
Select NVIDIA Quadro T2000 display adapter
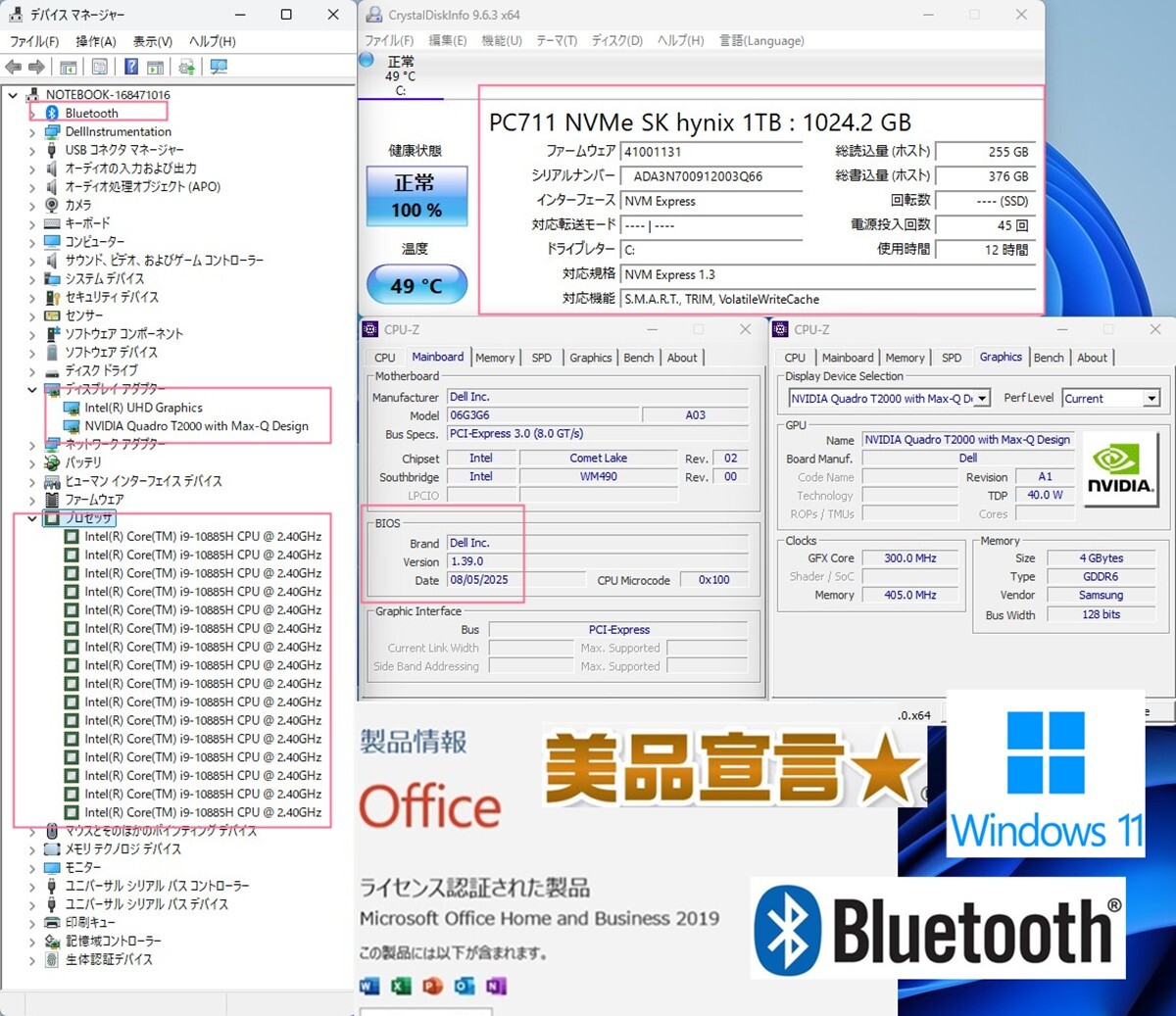tap(196, 426)
